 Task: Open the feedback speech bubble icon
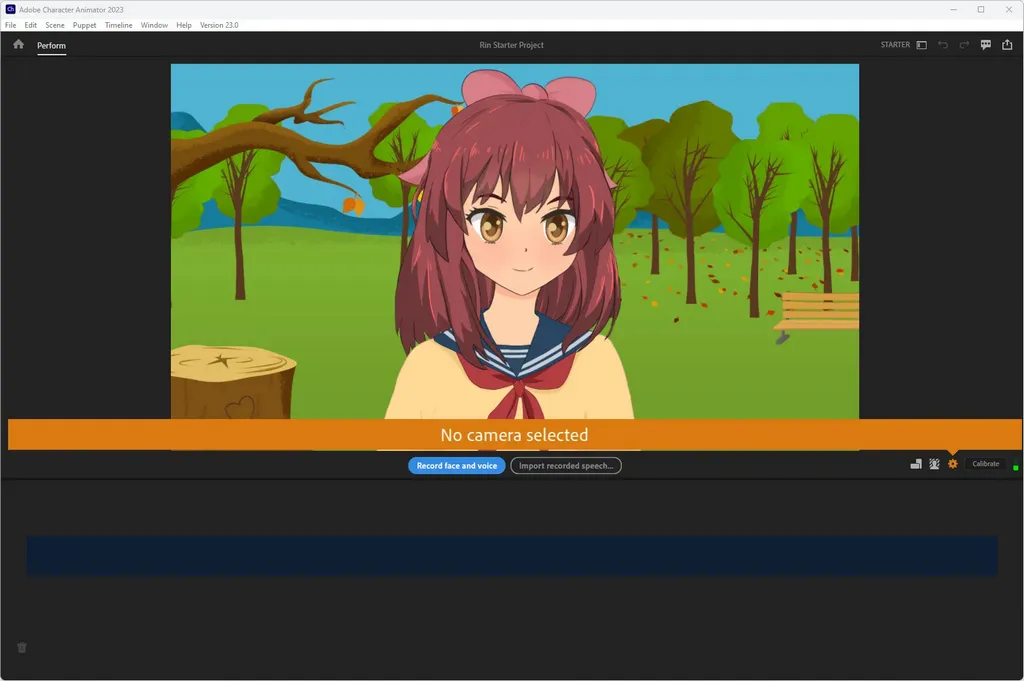(x=985, y=45)
